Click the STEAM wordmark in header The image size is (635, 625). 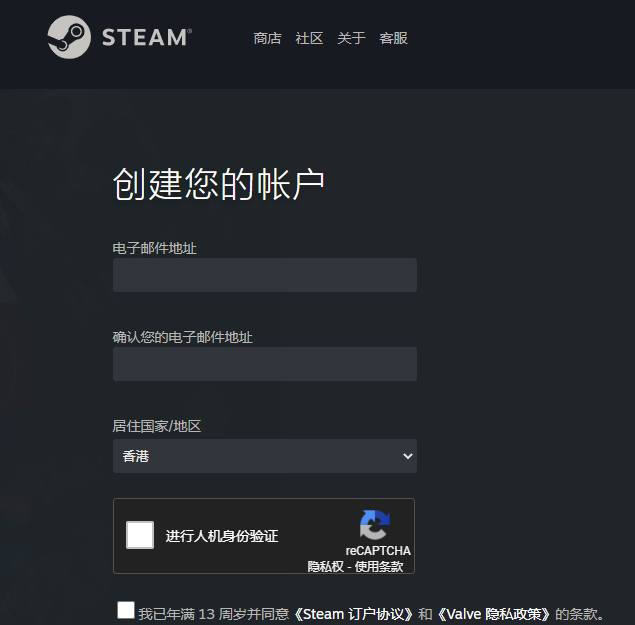(x=147, y=37)
